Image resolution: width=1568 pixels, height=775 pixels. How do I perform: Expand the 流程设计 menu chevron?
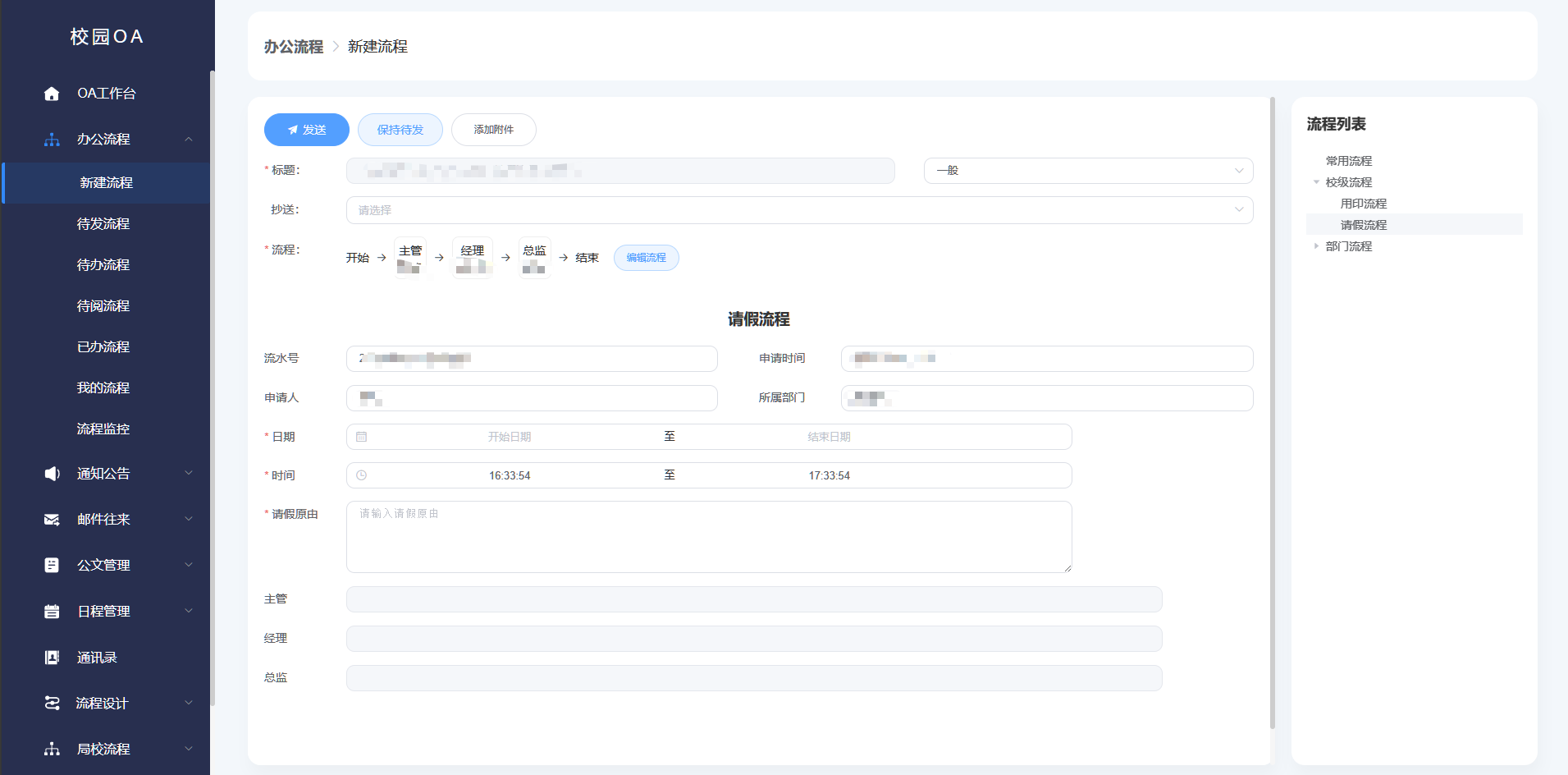tap(189, 703)
